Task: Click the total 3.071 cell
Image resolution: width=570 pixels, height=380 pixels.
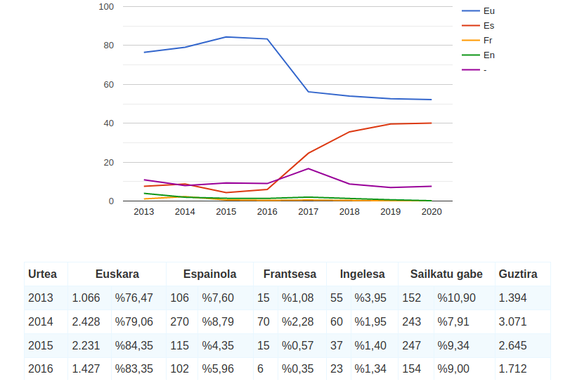Action: point(522,321)
